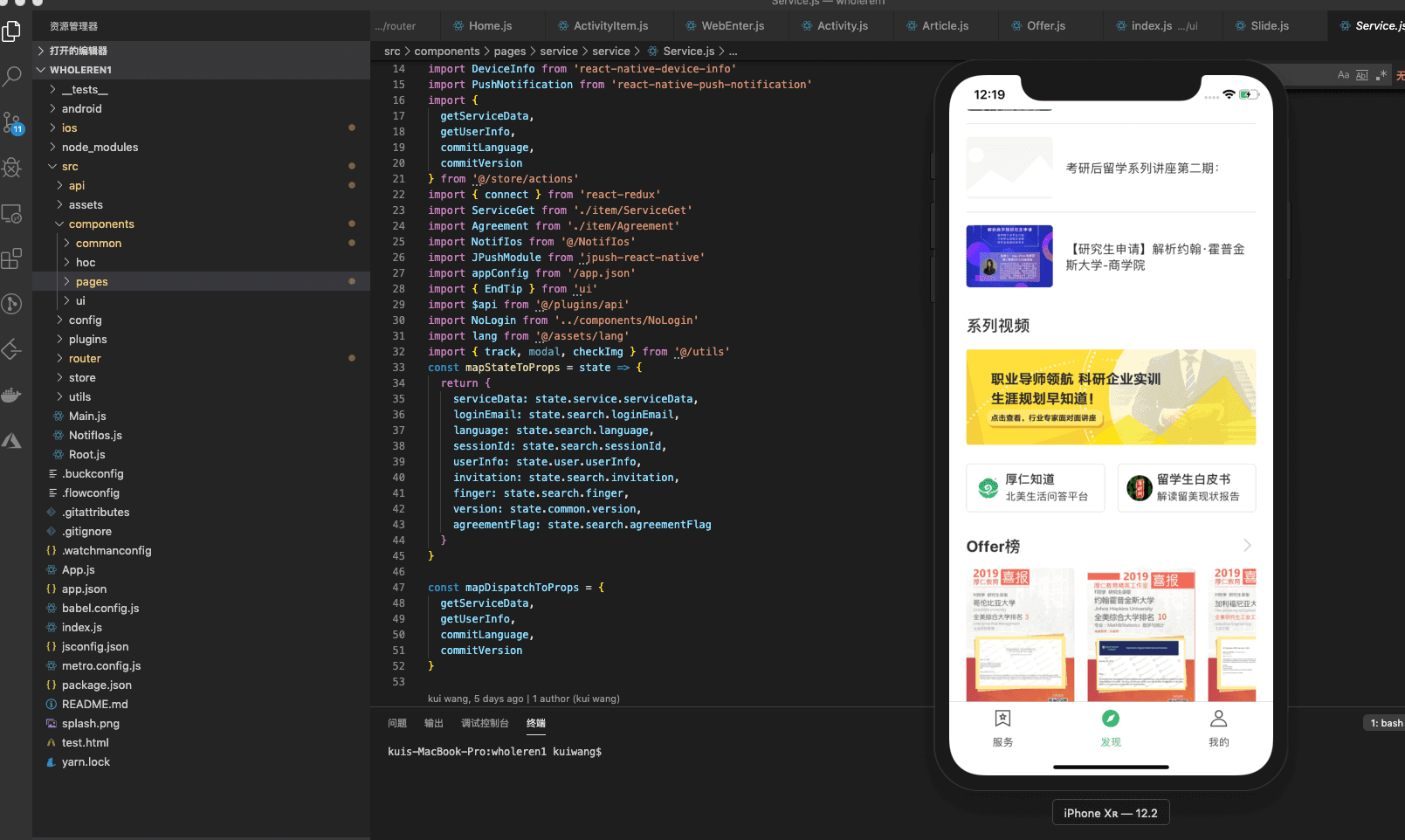1405x840 pixels.
Task: Click the iPhone XR — 12.2 device label
Action: 1111,813
